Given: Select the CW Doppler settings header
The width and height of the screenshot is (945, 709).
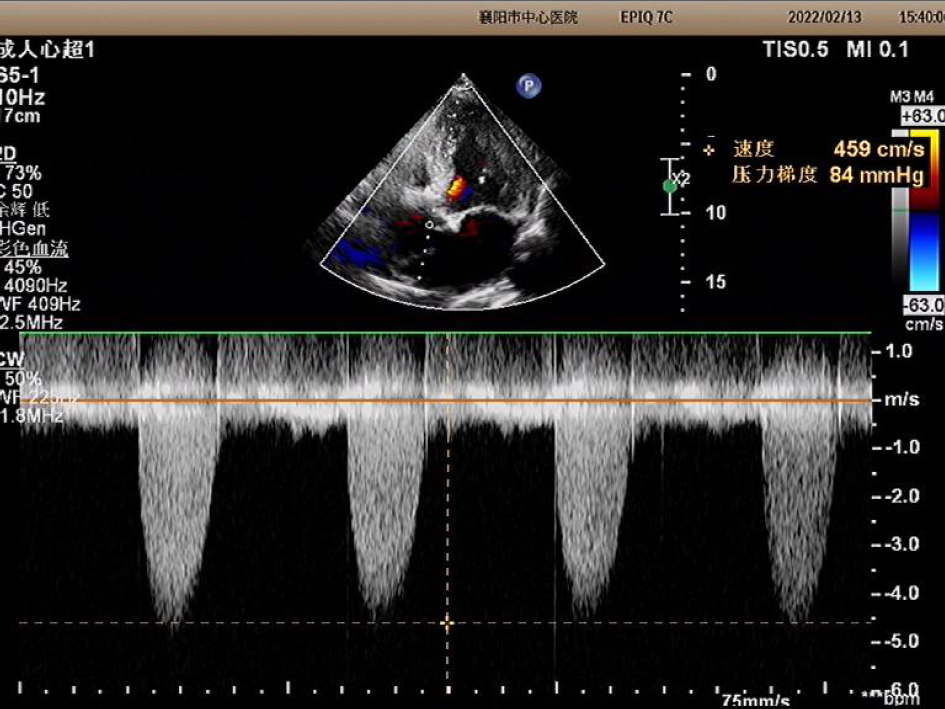Looking at the screenshot, I should (x=10, y=359).
